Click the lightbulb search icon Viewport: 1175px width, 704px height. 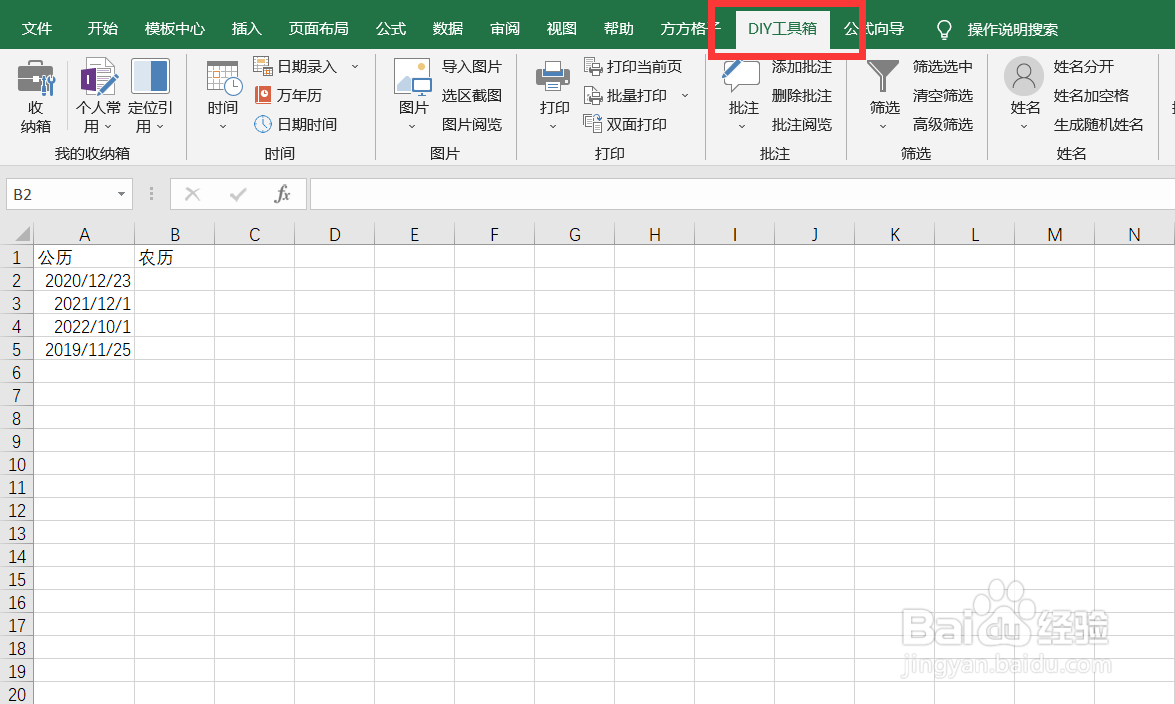(944, 29)
